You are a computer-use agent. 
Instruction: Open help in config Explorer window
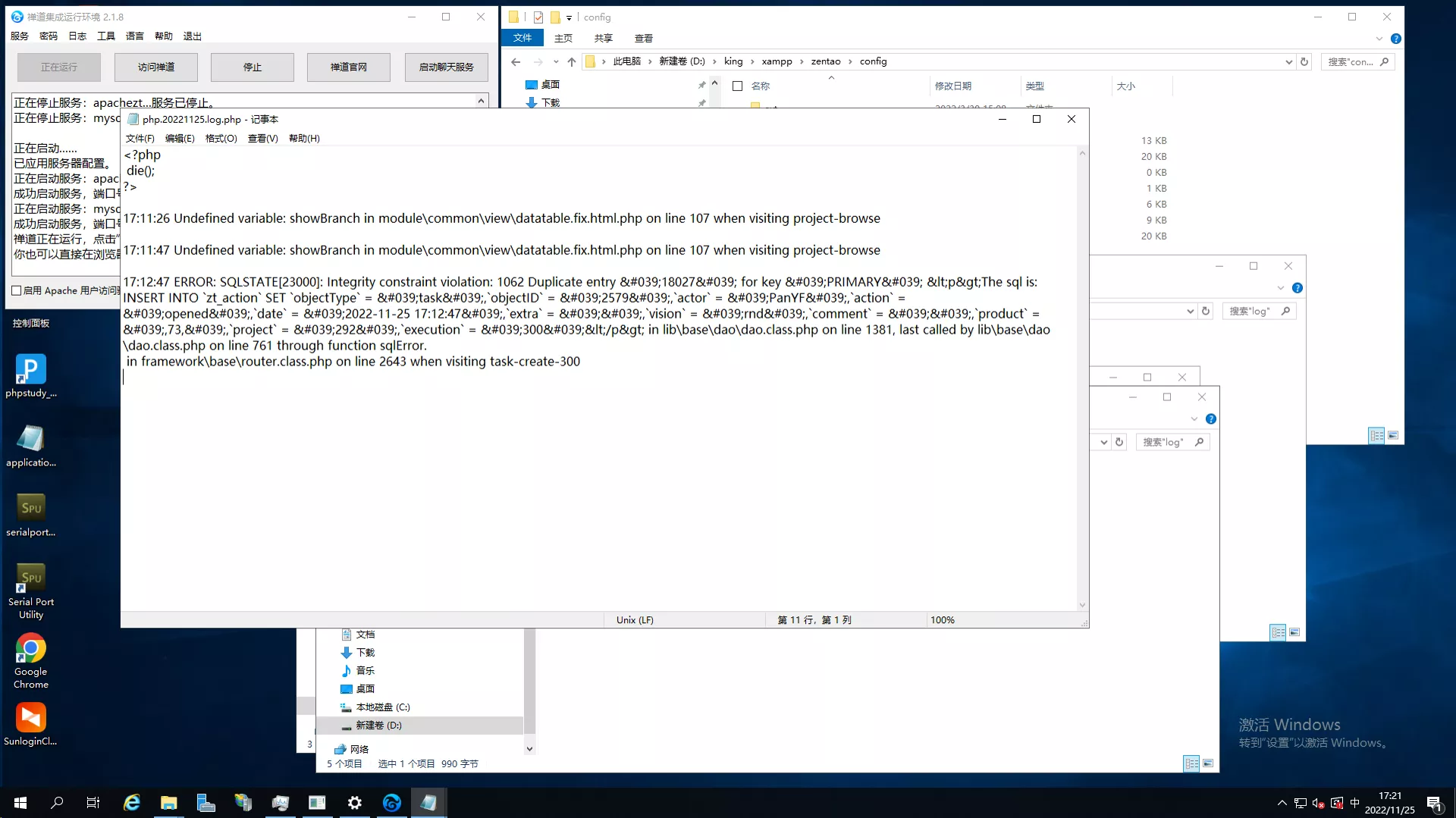click(x=1396, y=39)
